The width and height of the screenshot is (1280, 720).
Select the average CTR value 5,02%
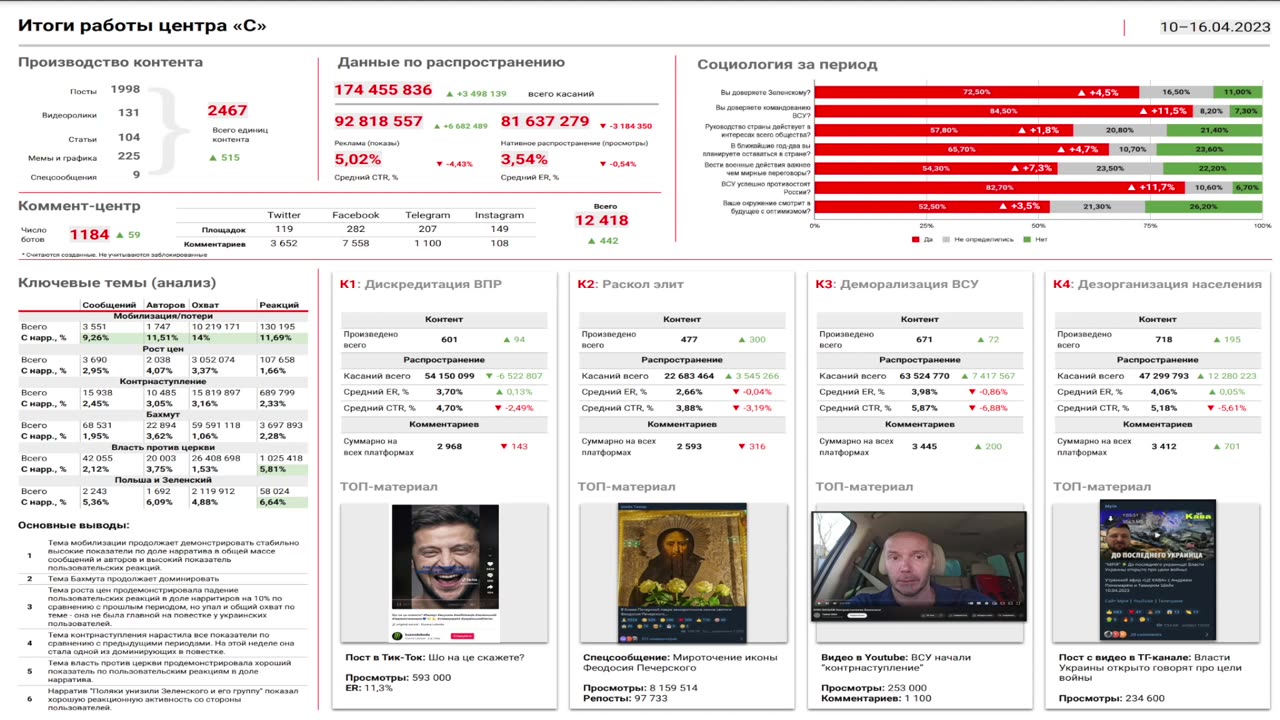click(358, 159)
